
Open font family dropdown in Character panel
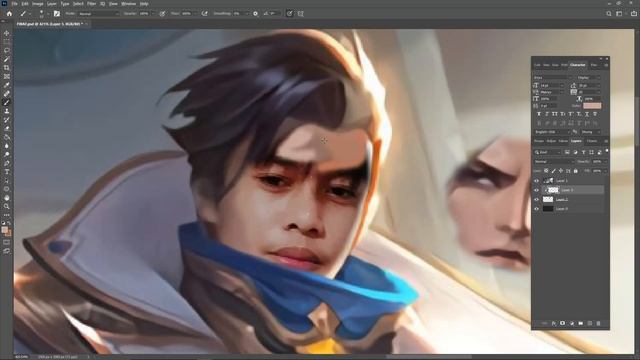(x=553, y=78)
